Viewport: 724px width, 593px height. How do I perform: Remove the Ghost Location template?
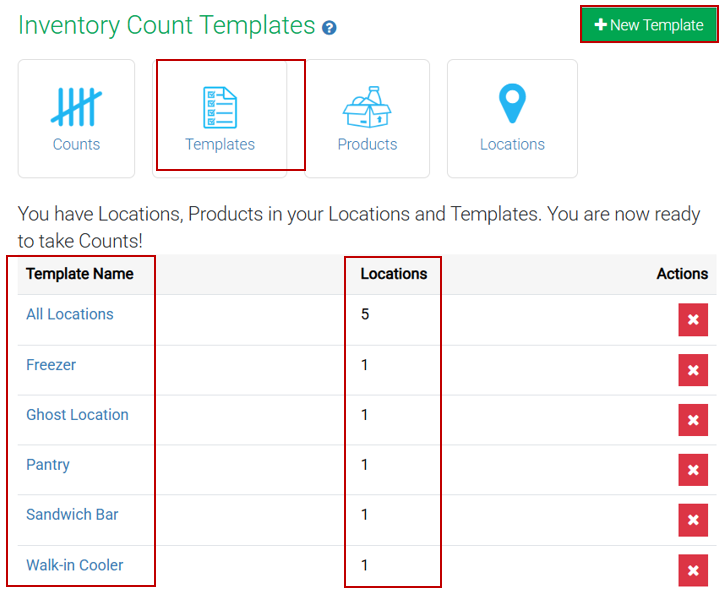pos(693,420)
